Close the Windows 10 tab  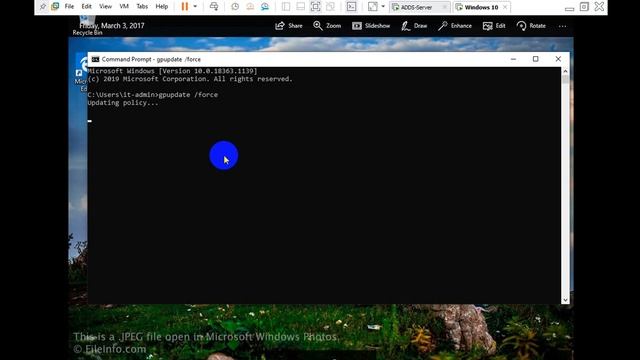505,7
